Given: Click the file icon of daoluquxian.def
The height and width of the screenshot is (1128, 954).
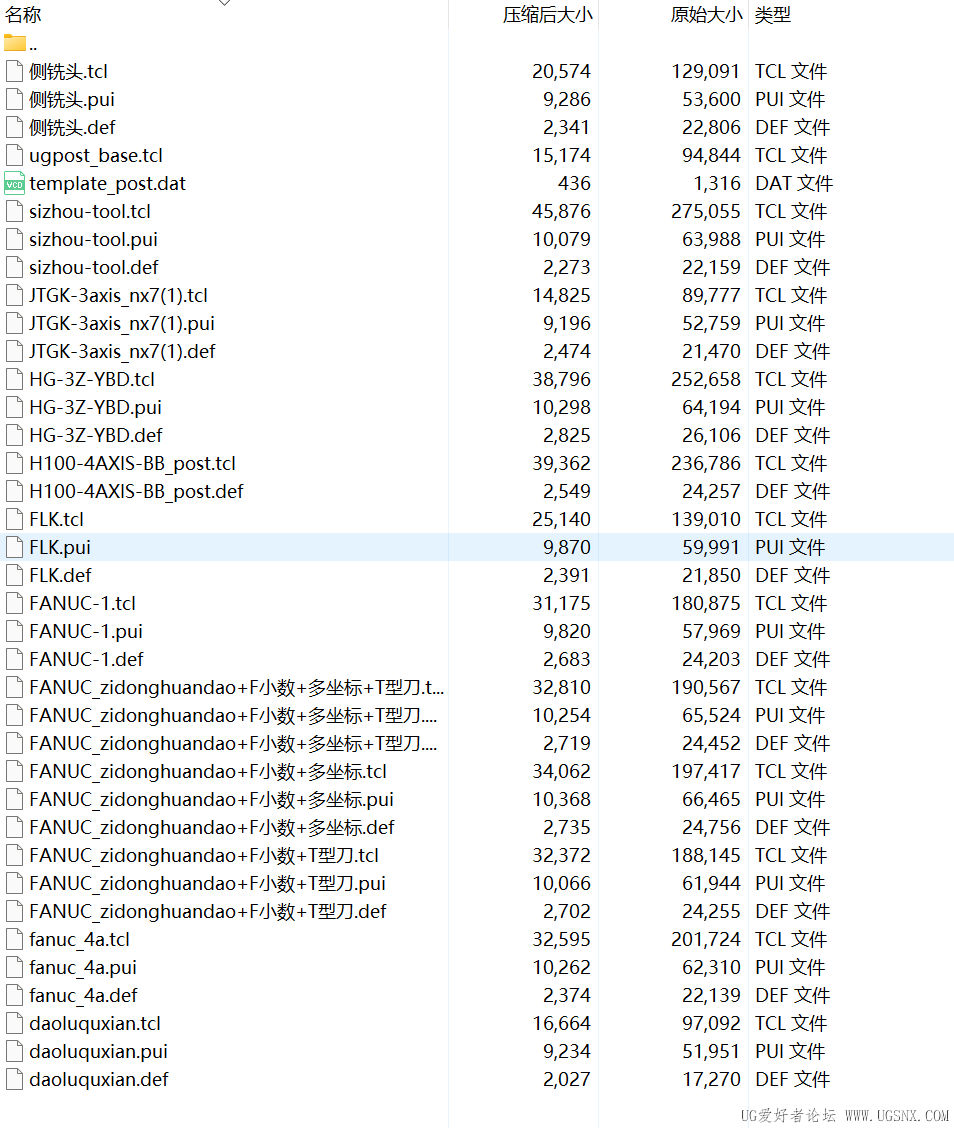Looking at the screenshot, I should pos(14,1079).
